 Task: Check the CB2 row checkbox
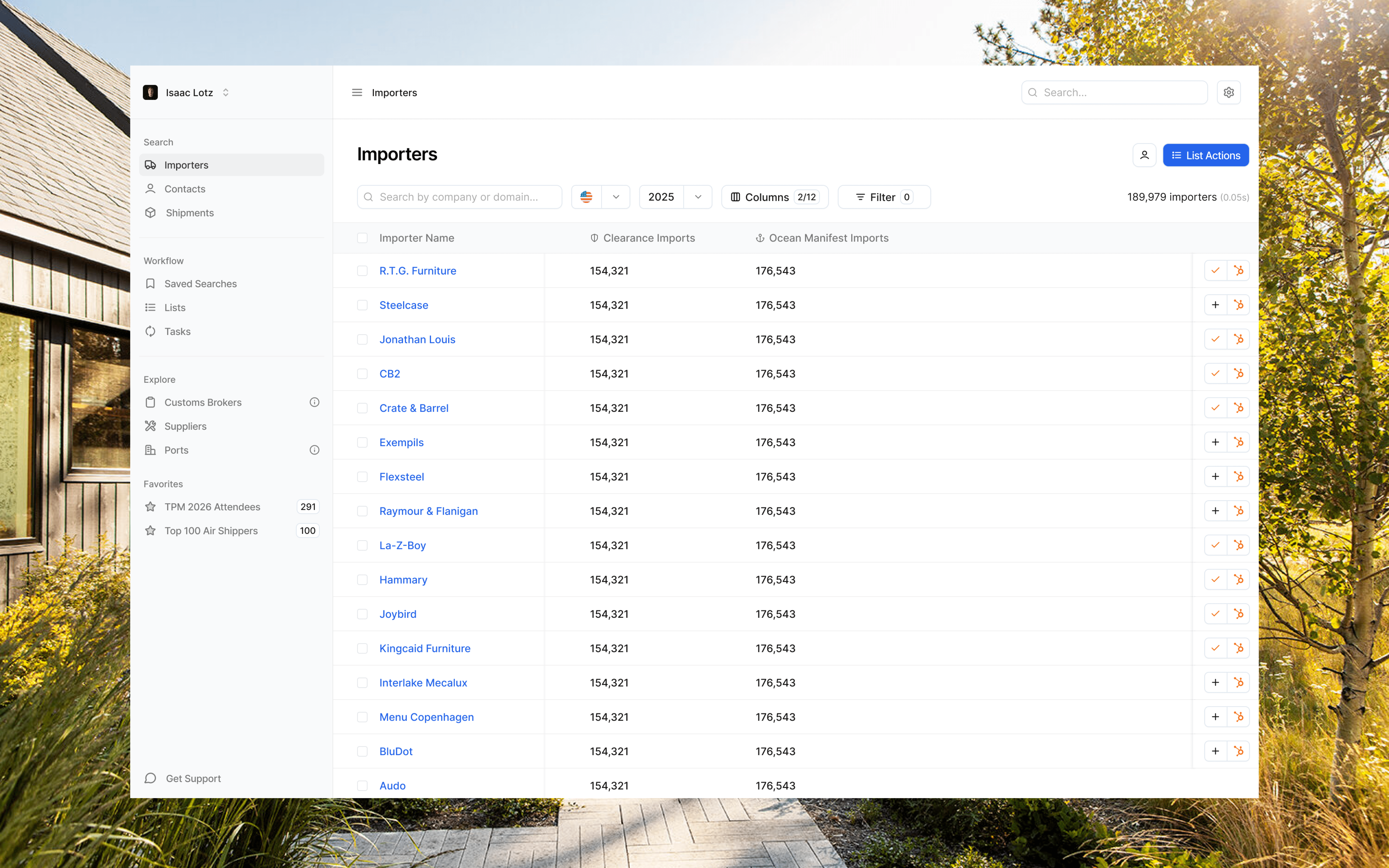click(362, 374)
